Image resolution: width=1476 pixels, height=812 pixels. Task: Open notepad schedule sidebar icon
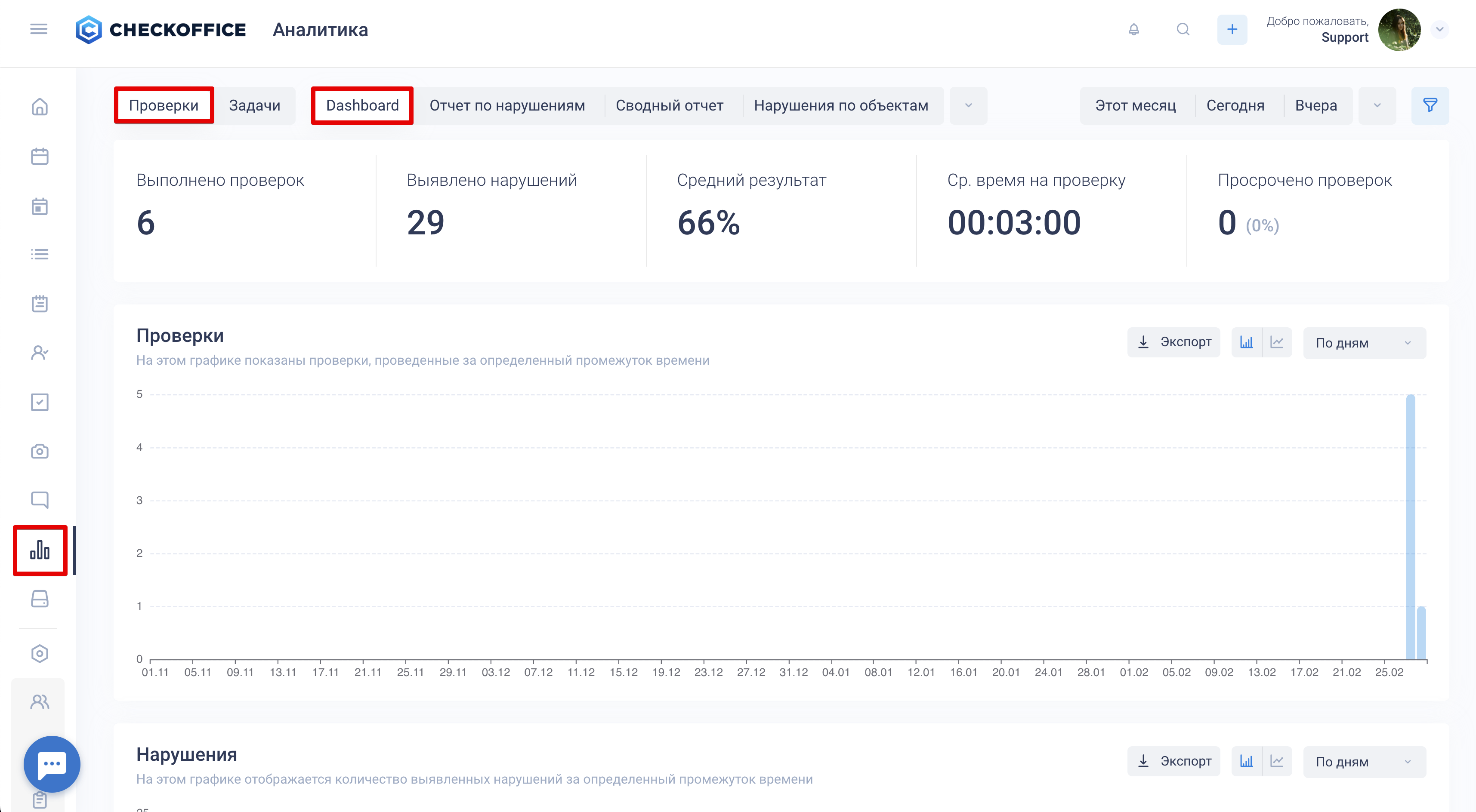(x=40, y=304)
